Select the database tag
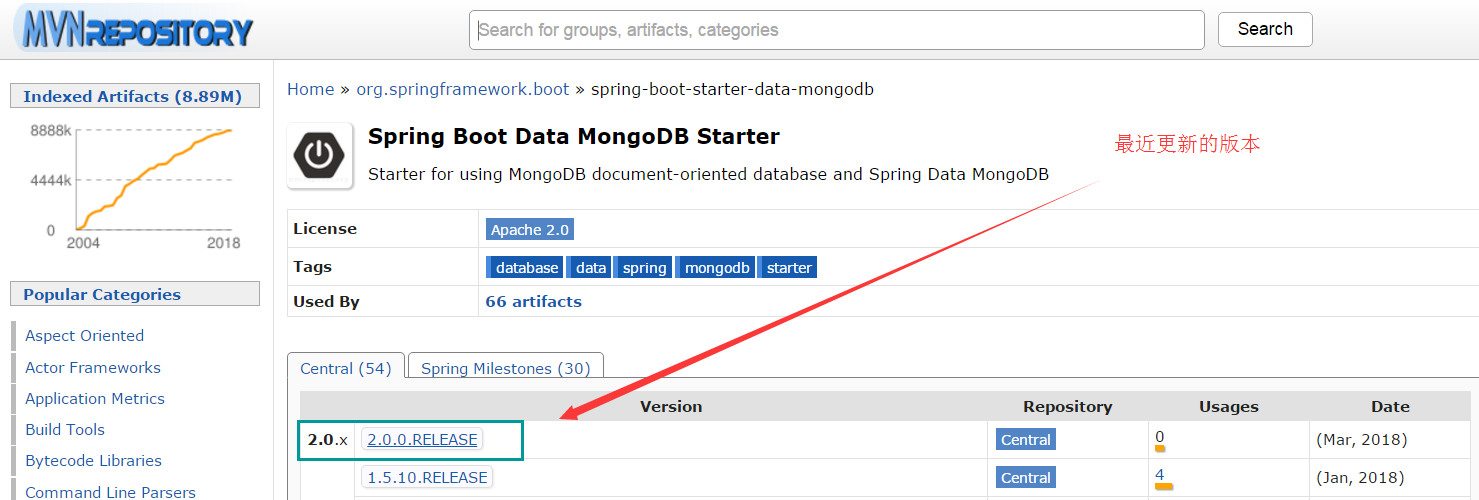 (525, 267)
